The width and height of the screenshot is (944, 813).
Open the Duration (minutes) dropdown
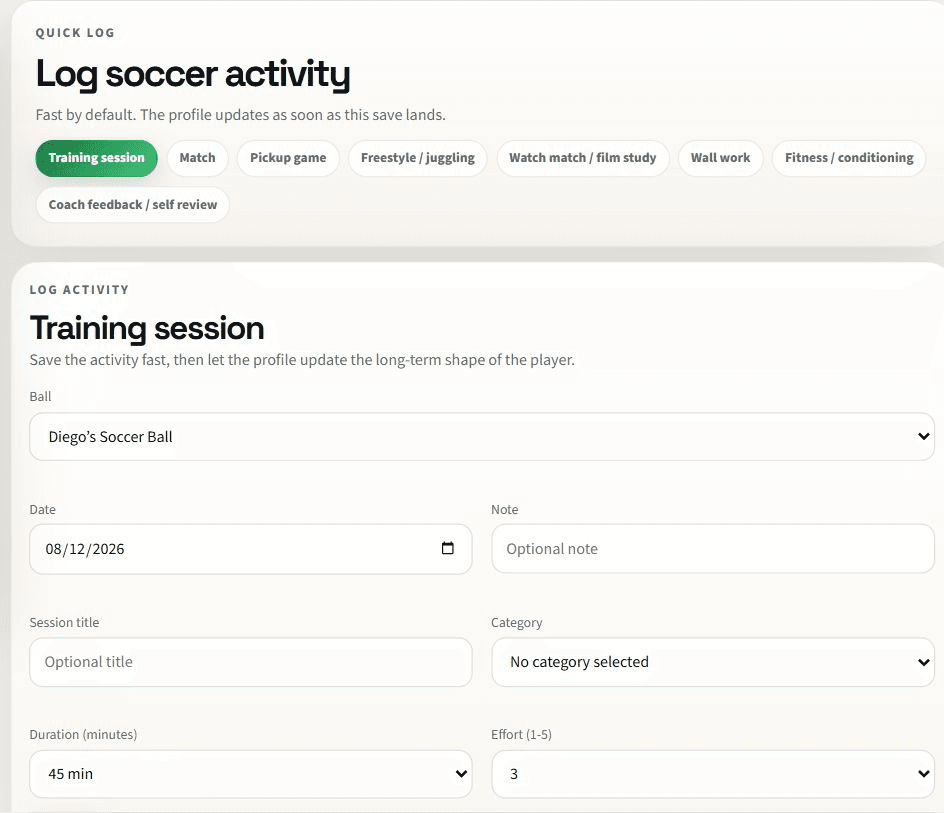click(250, 774)
